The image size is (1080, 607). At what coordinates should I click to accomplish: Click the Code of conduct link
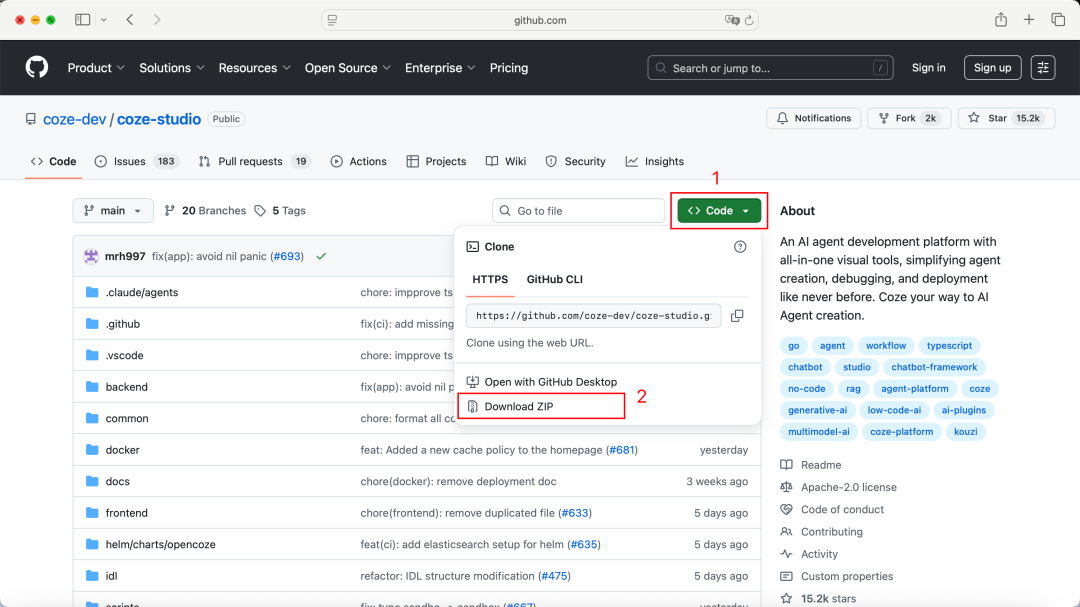pos(842,510)
